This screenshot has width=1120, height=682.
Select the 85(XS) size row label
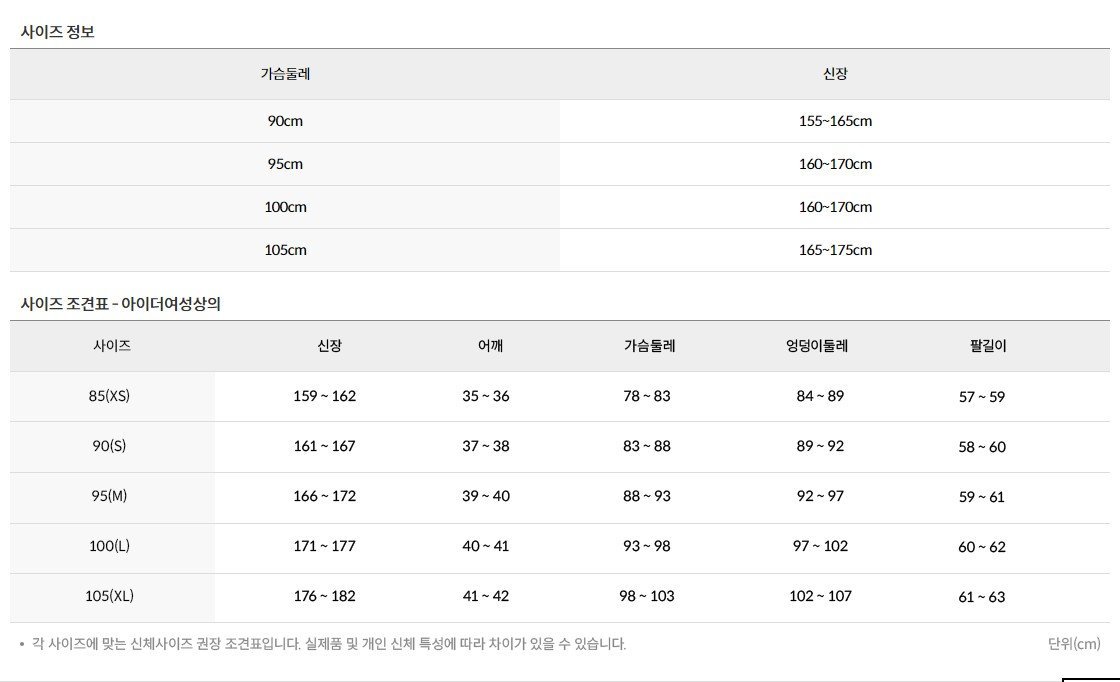click(x=109, y=396)
